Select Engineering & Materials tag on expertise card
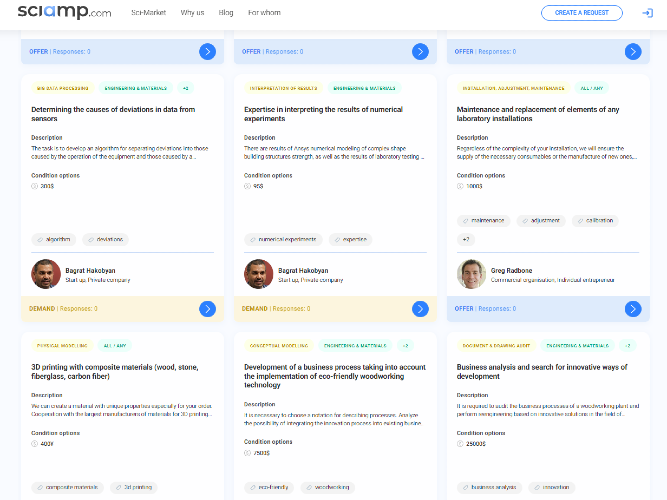Screen dimensions: 667x500 [x=364, y=88]
